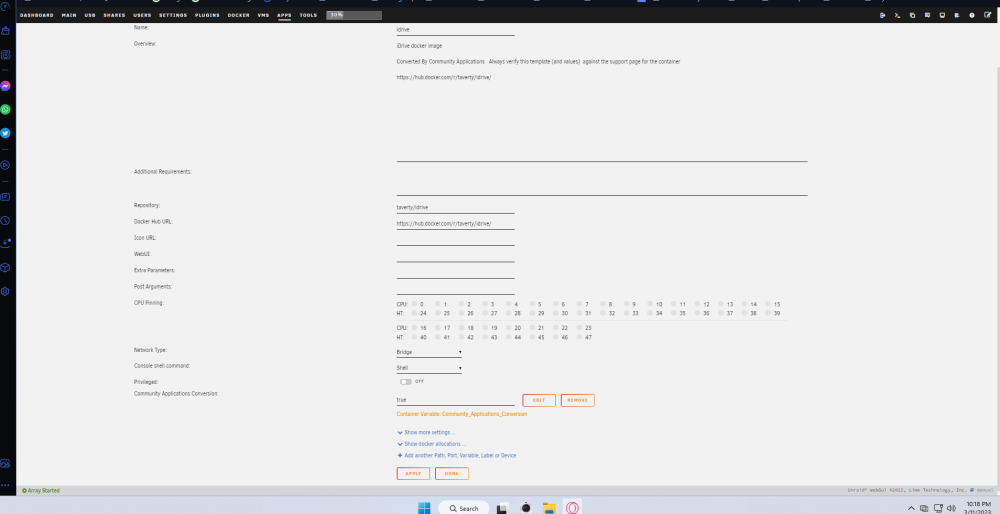The image size is (1000, 514).
Task: Open the system info monitor icon
Action: (942, 15)
